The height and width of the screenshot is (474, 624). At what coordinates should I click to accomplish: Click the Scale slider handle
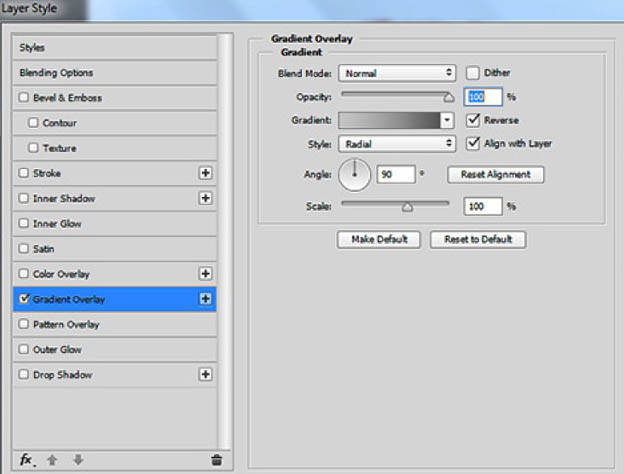tap(407, 208)
